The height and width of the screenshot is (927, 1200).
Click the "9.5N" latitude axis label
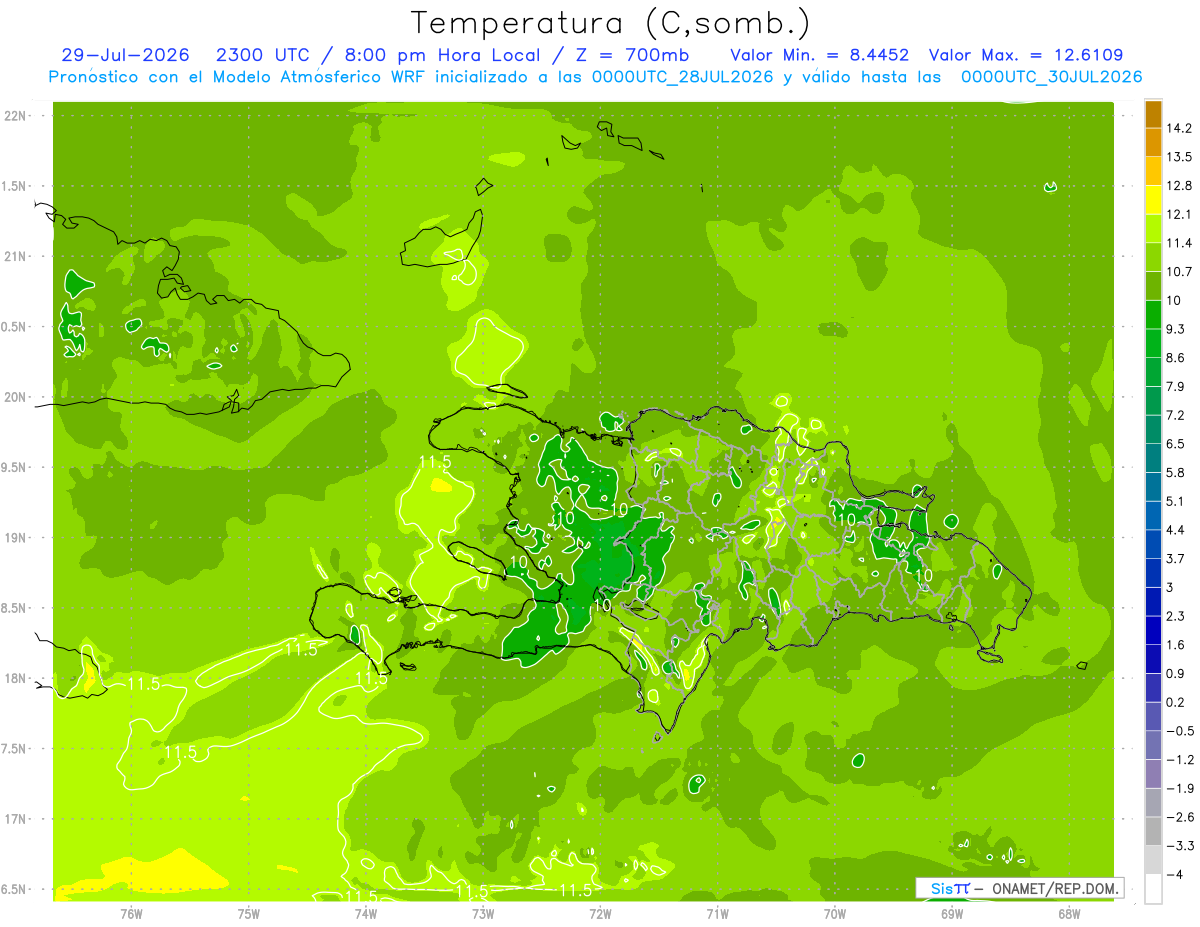point(15,468)
